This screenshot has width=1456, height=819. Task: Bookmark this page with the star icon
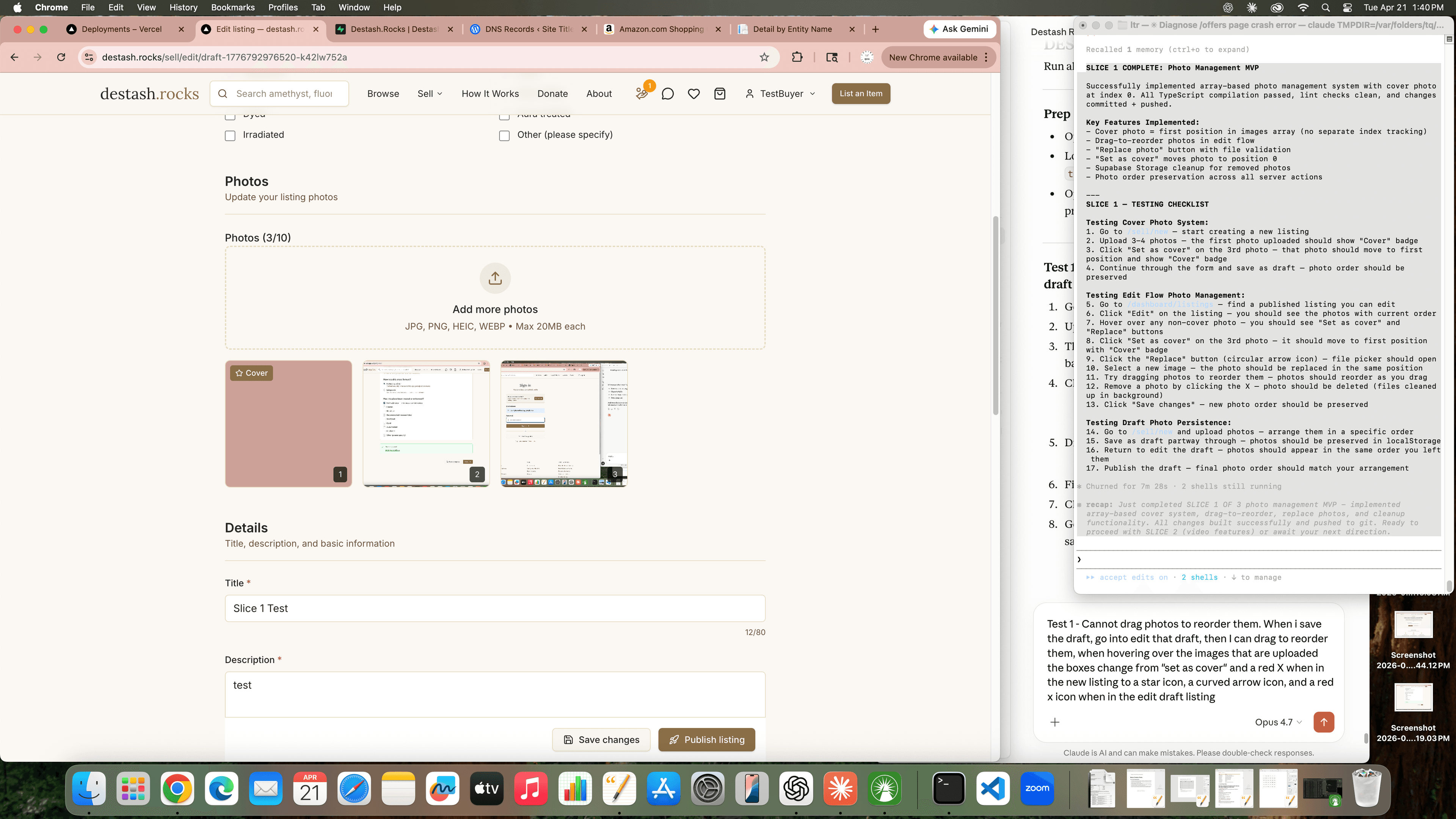pos(764,57)
